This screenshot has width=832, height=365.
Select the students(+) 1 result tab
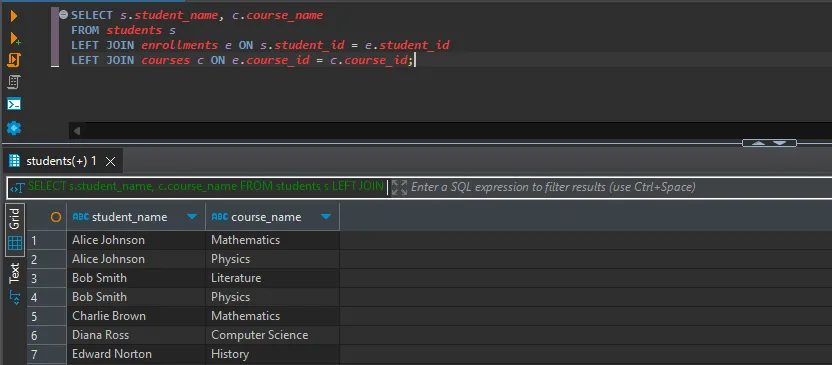point(61,161)
